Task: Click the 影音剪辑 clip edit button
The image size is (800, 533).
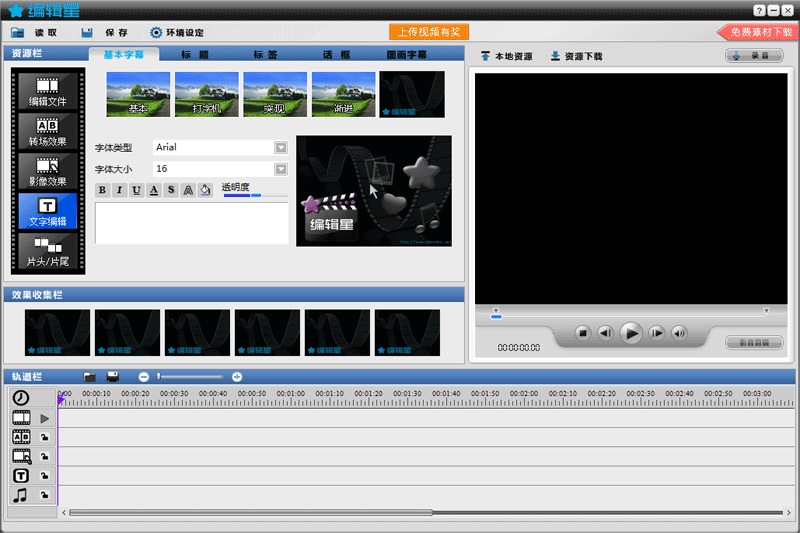Action: pyautogui.click(x=754, y=343)
